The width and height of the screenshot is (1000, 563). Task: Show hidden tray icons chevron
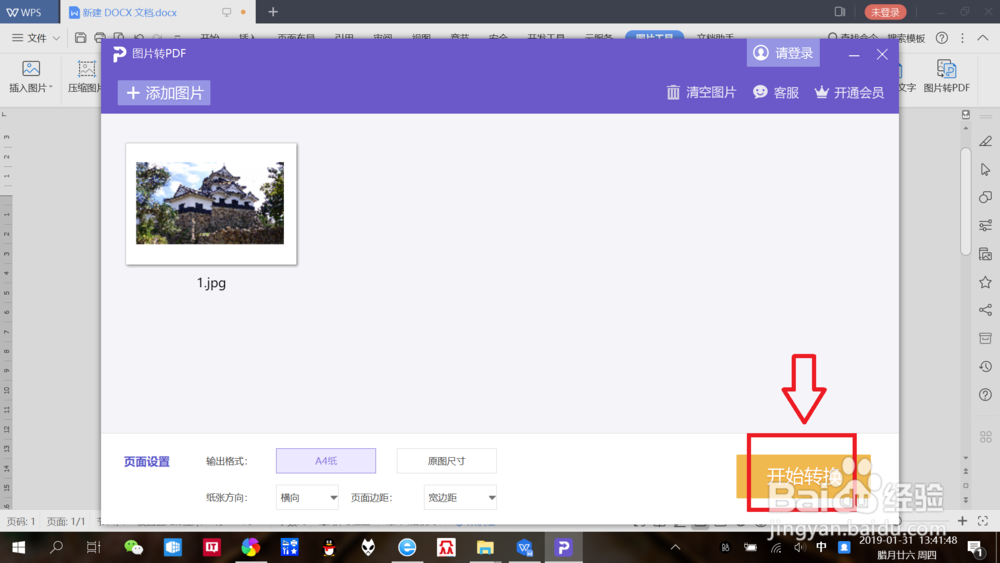click(675, 547)
